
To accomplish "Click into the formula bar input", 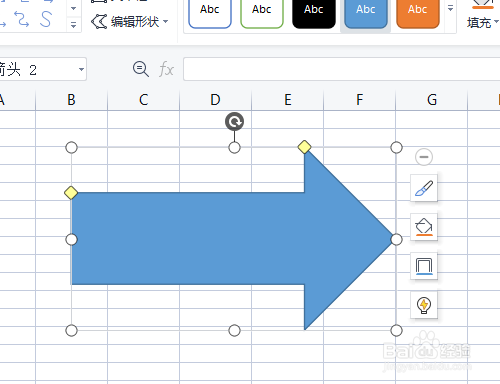I will point(341,69).
